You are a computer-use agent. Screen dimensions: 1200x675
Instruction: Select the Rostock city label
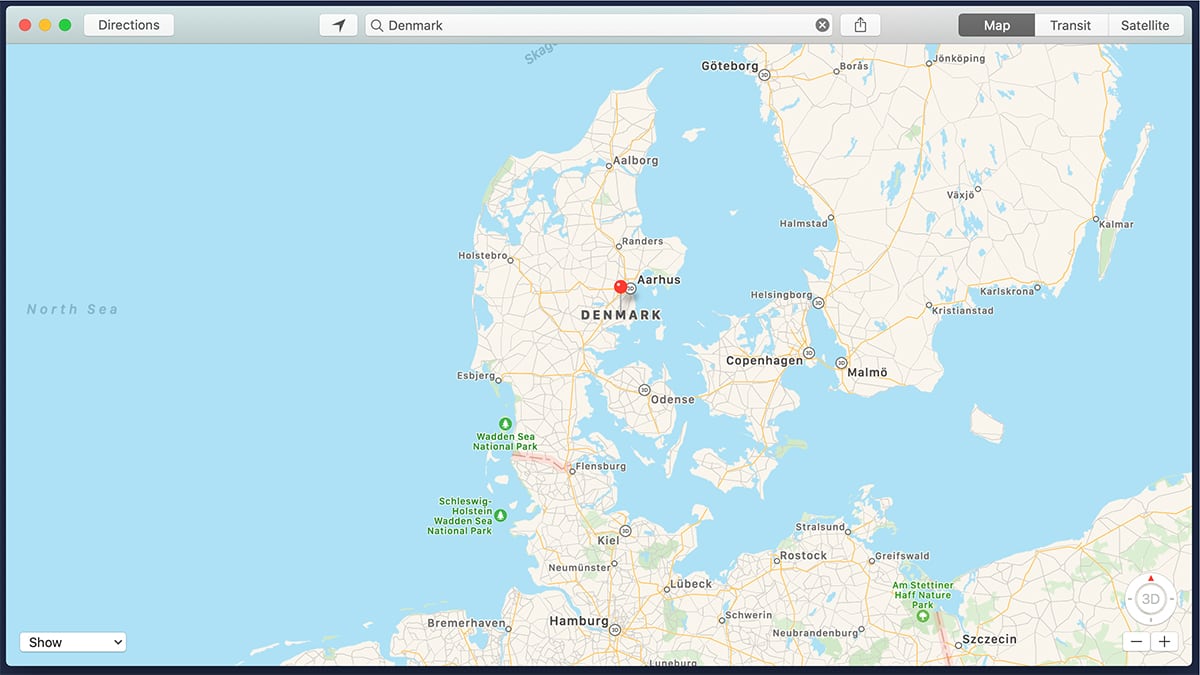(x=804, y=555)
